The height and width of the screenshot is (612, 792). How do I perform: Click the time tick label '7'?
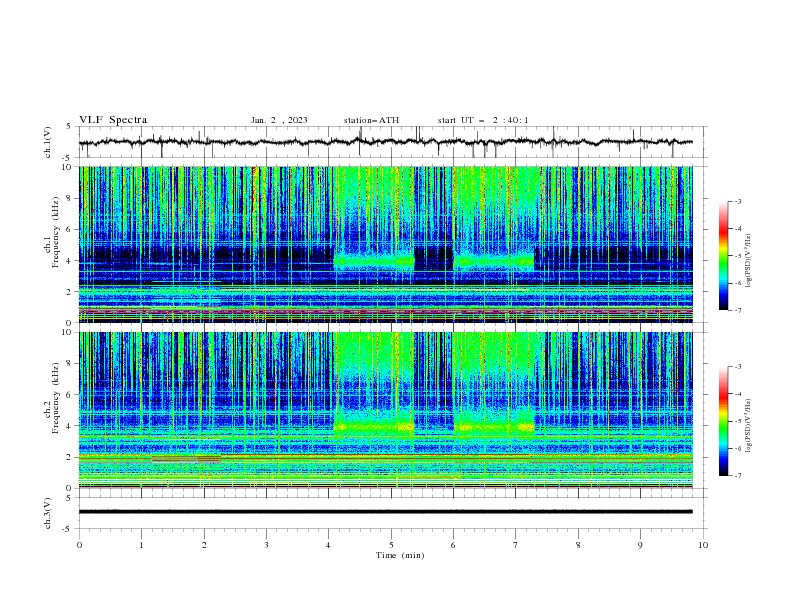point(516,545)
